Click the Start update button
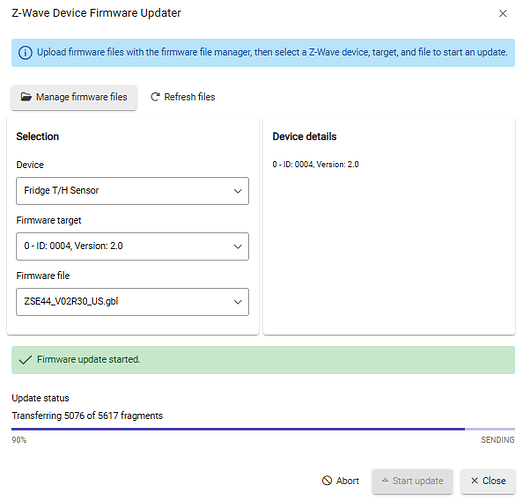This screenshot has width=522, height=500. point(412,481)
